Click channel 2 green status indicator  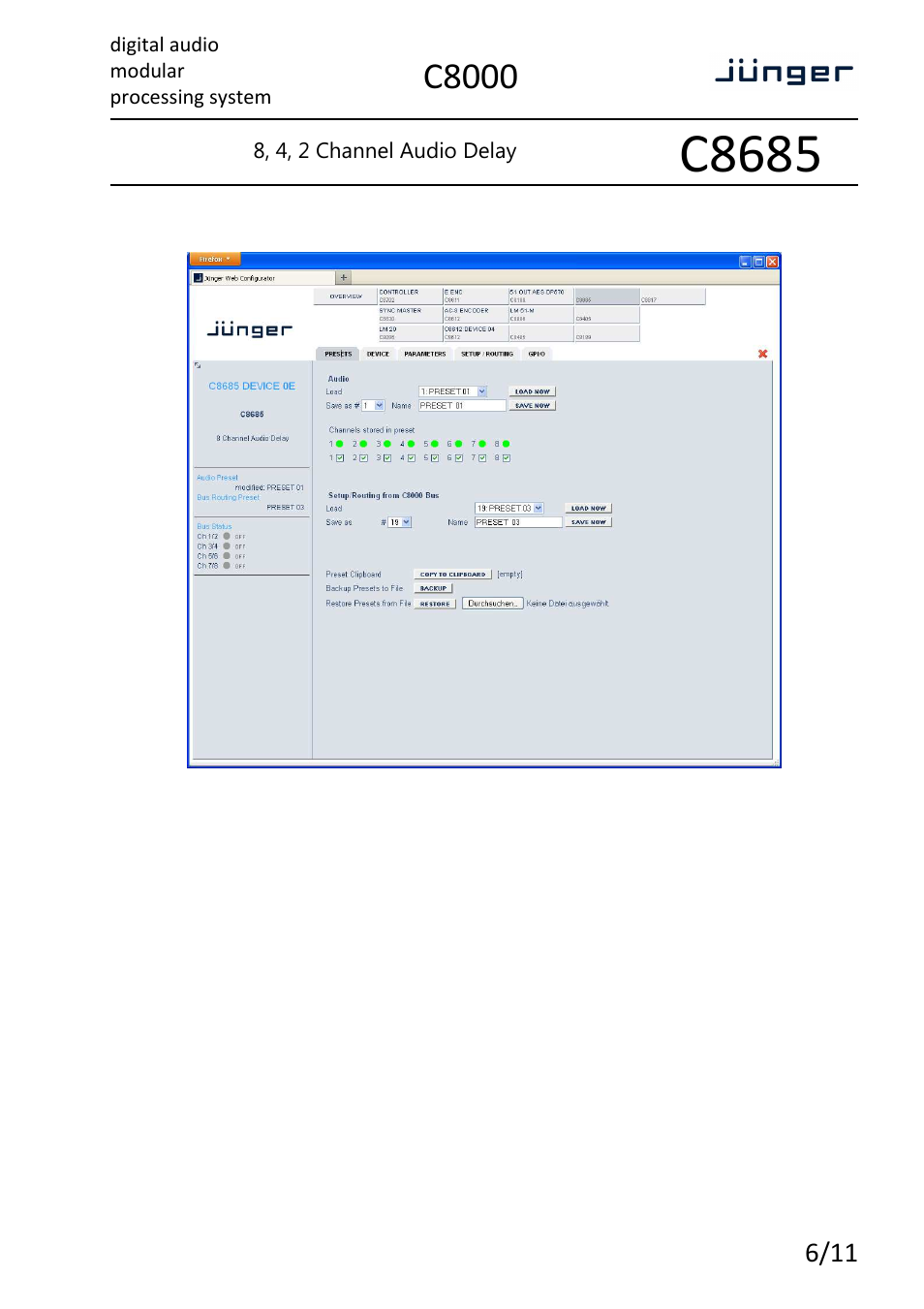363,444
